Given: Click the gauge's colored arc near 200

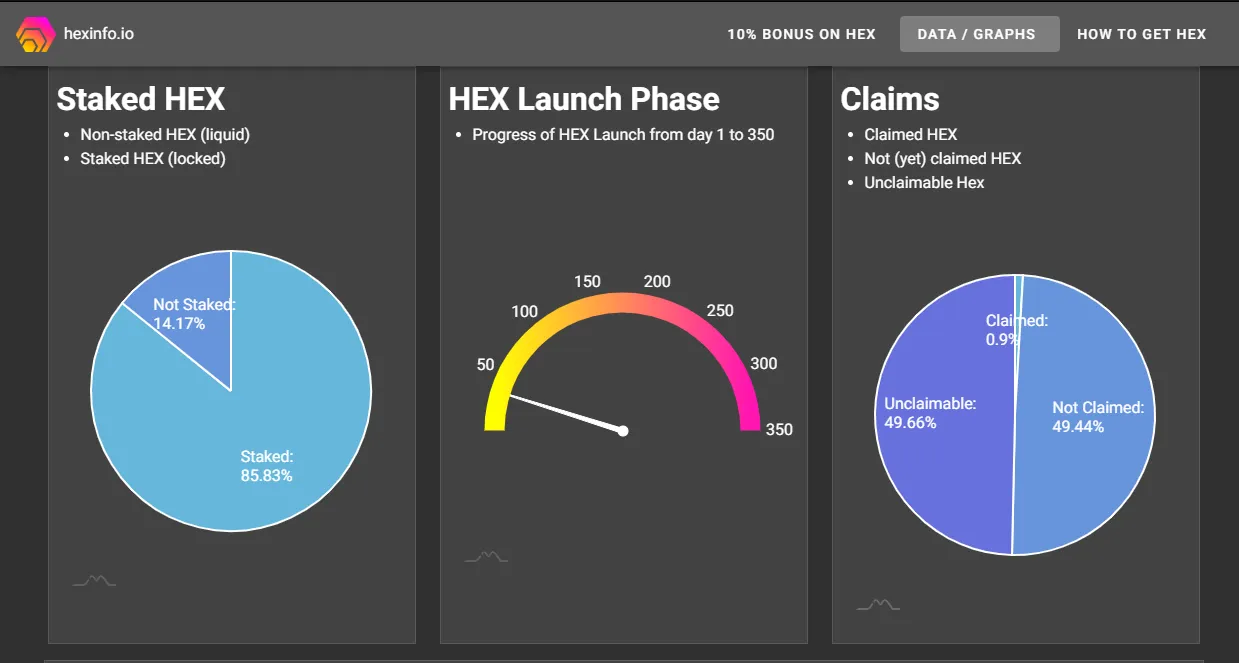Looking at the screenshot, I should tap(650, 305).
